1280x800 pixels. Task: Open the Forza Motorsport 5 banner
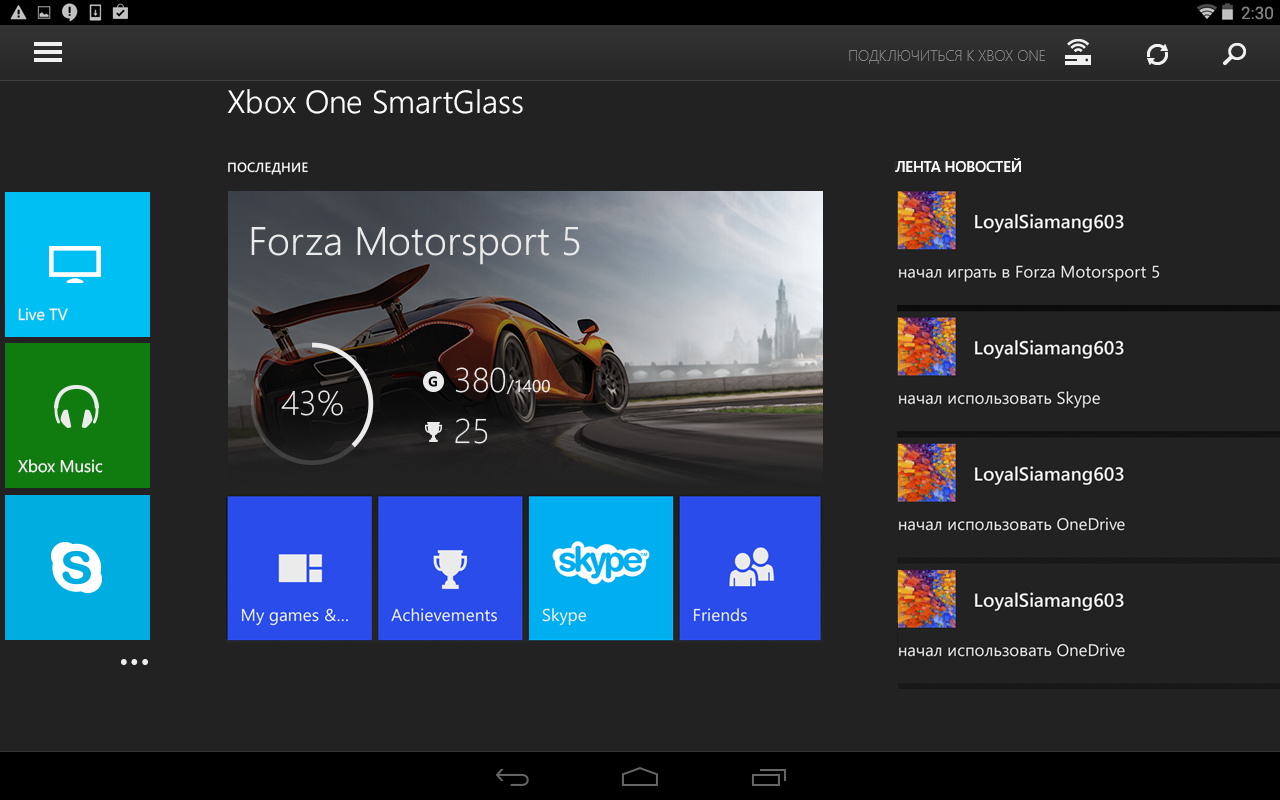pos(525,340)
